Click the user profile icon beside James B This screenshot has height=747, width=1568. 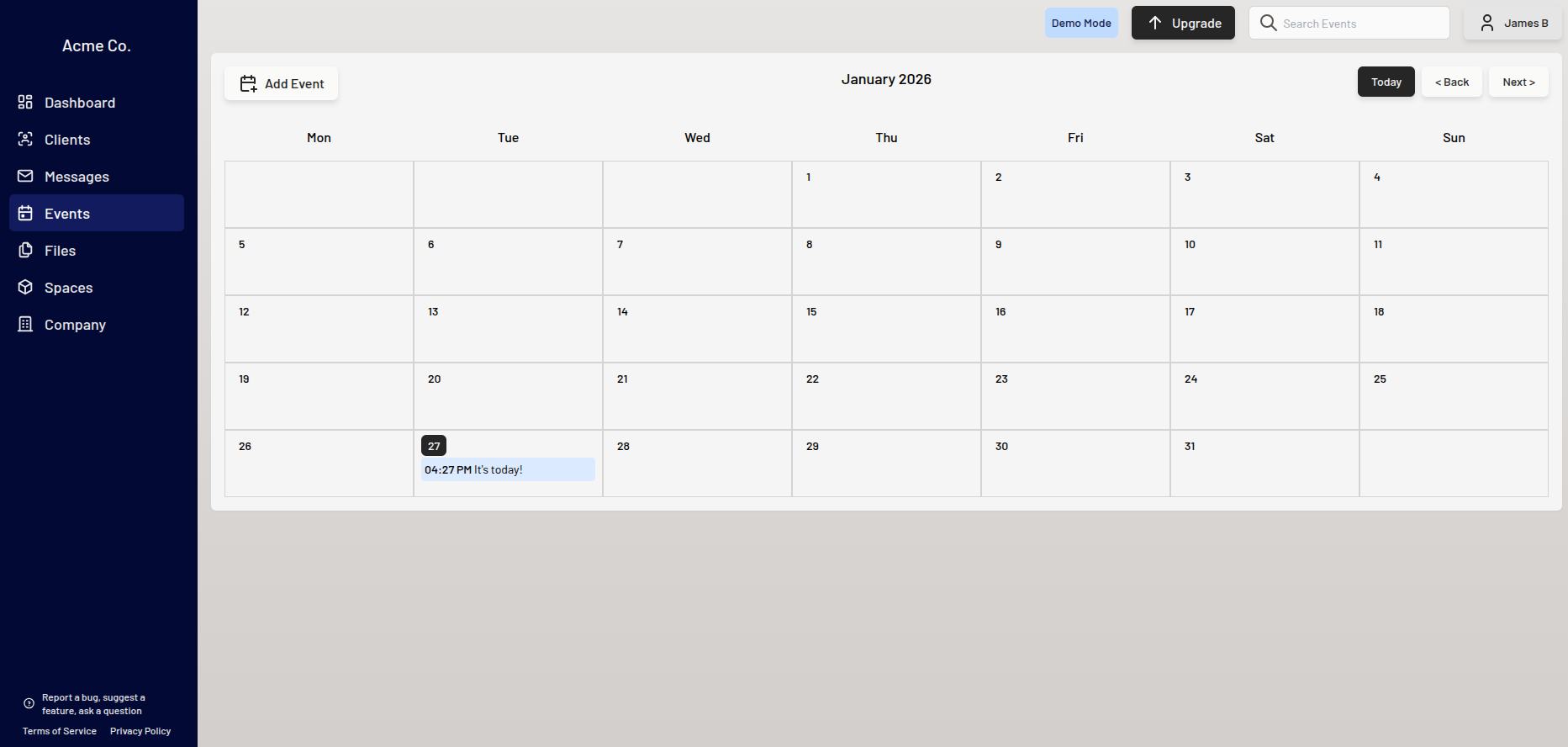(x=1486, y=23)
